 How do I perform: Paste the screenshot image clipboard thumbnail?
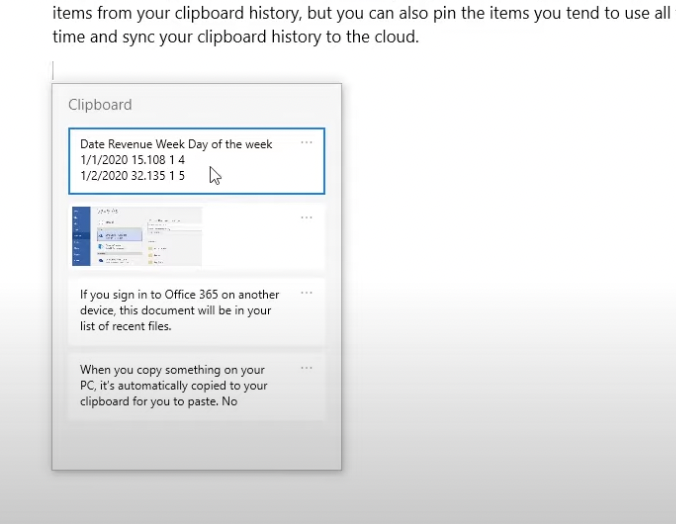(x=137, y=236)
